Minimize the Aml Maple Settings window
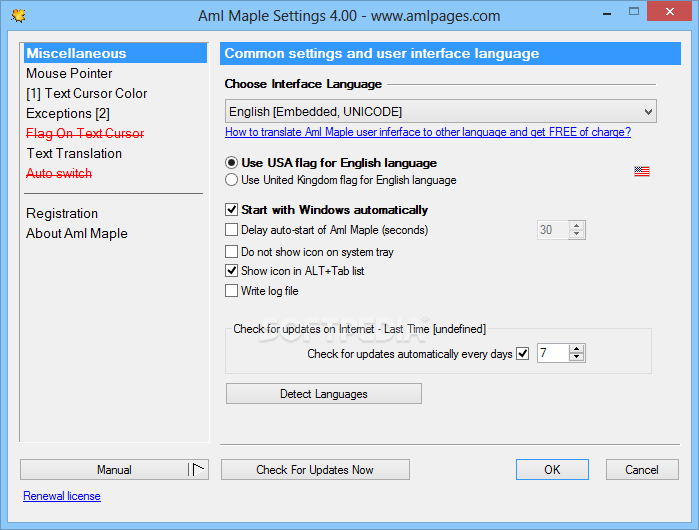 click(607, 13)
